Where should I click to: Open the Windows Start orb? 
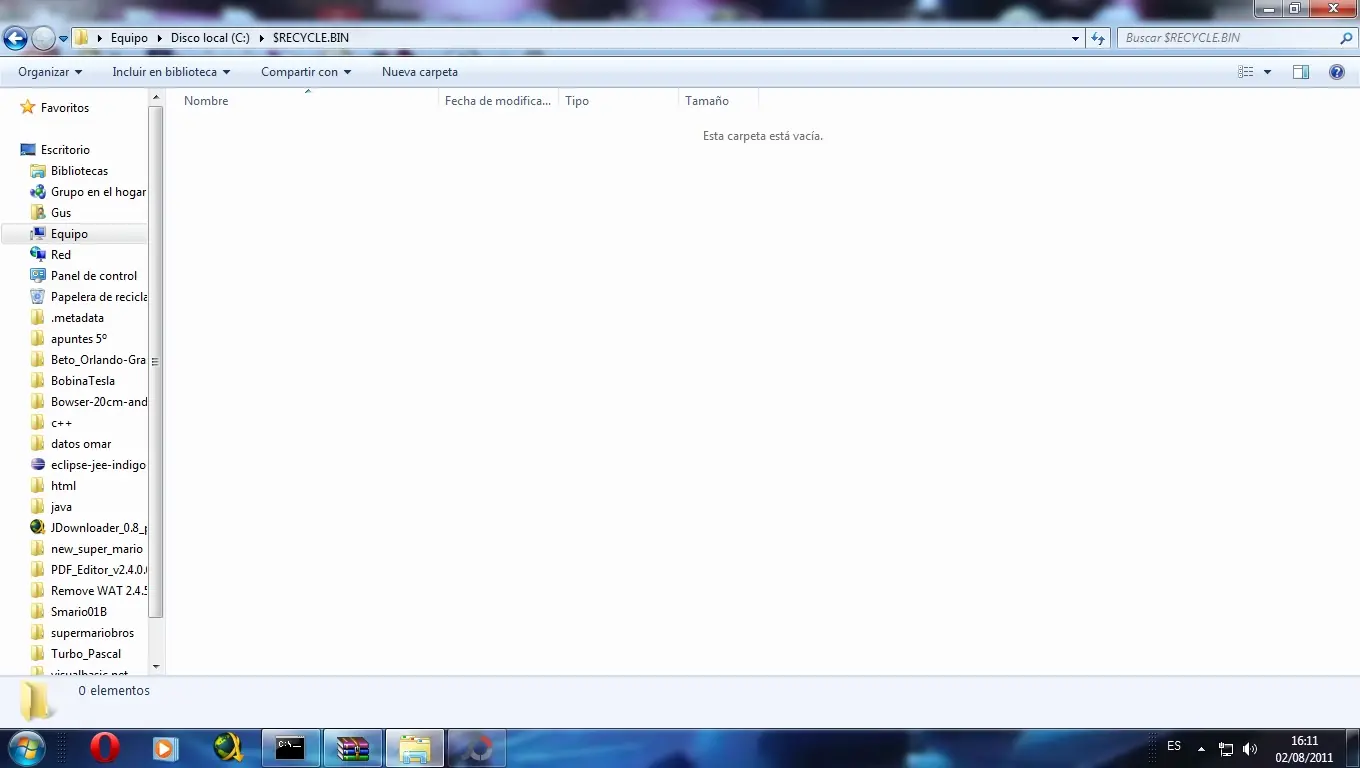[26, 747]
